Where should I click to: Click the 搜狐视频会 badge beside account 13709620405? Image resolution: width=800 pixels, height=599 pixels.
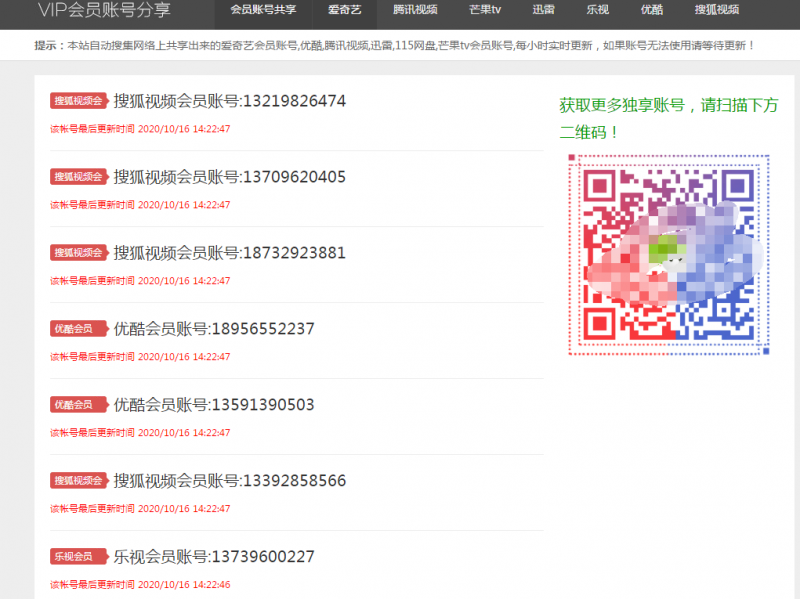(x=79, y=176)
